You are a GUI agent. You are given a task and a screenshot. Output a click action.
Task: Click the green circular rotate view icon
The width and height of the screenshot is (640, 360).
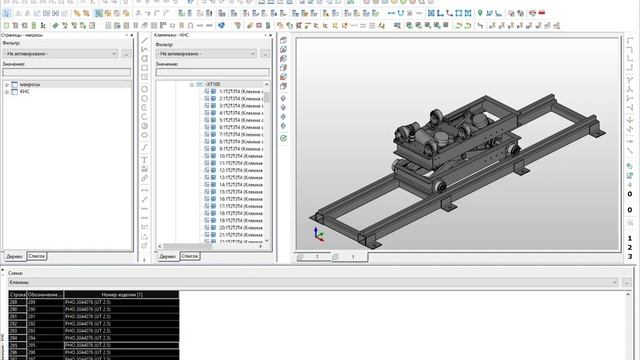[x=283, y=138]
